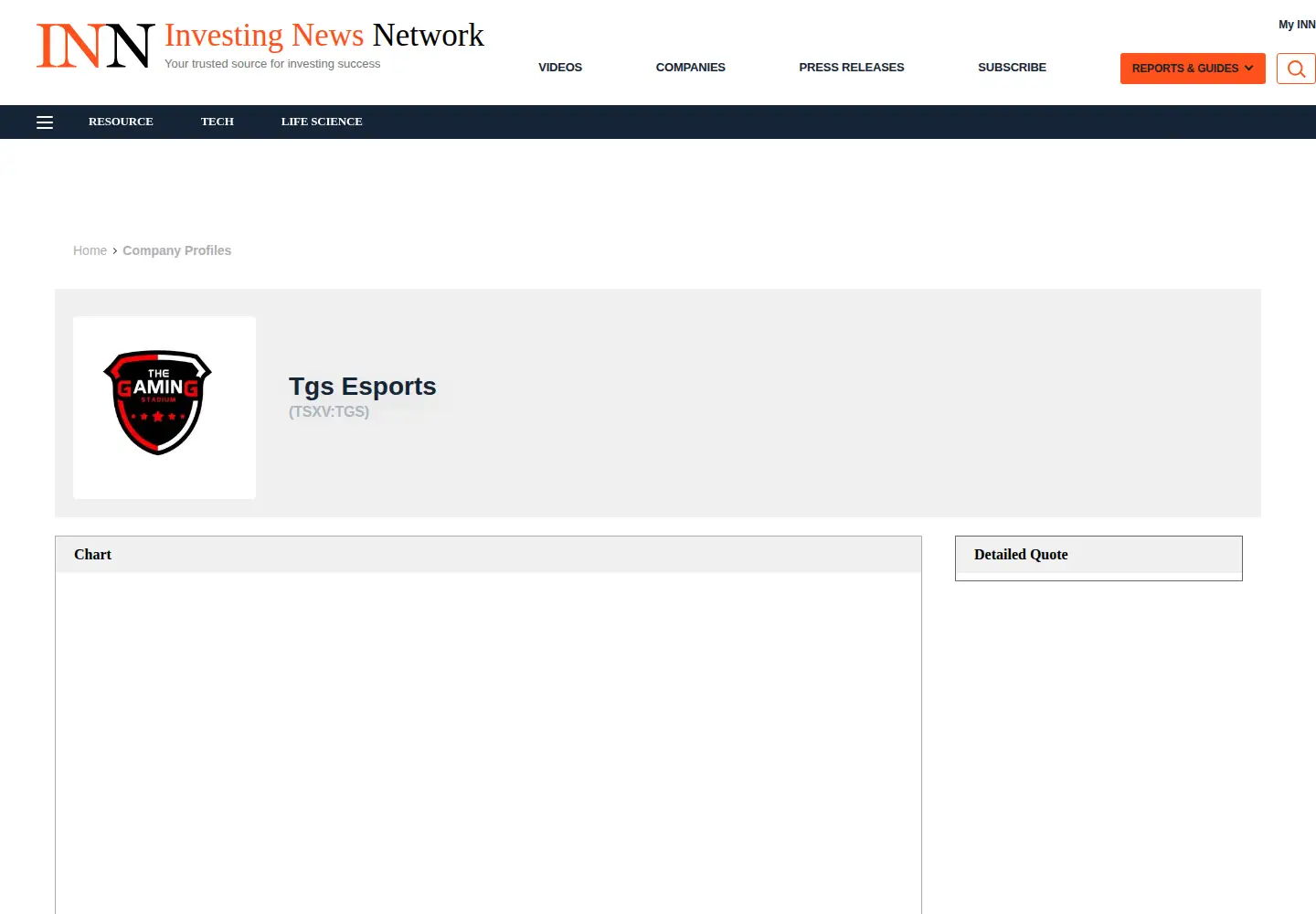Click the Subscribe menu link

(1012, 68)
